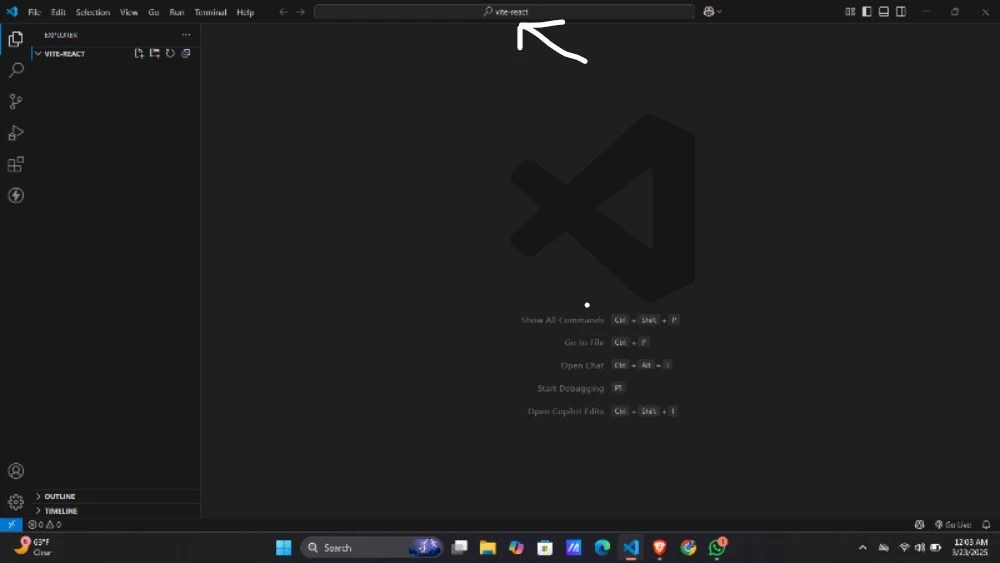Image resolution: width=1000 pixels, height=563 pixels.
Task: Open the Selection menu
Action: (92, 12)
